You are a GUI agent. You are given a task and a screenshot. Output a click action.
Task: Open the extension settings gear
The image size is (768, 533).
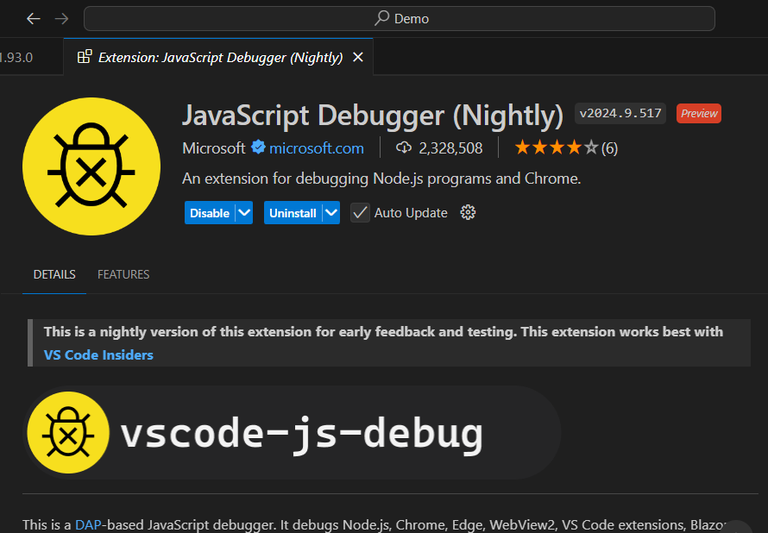coord(468,213)
